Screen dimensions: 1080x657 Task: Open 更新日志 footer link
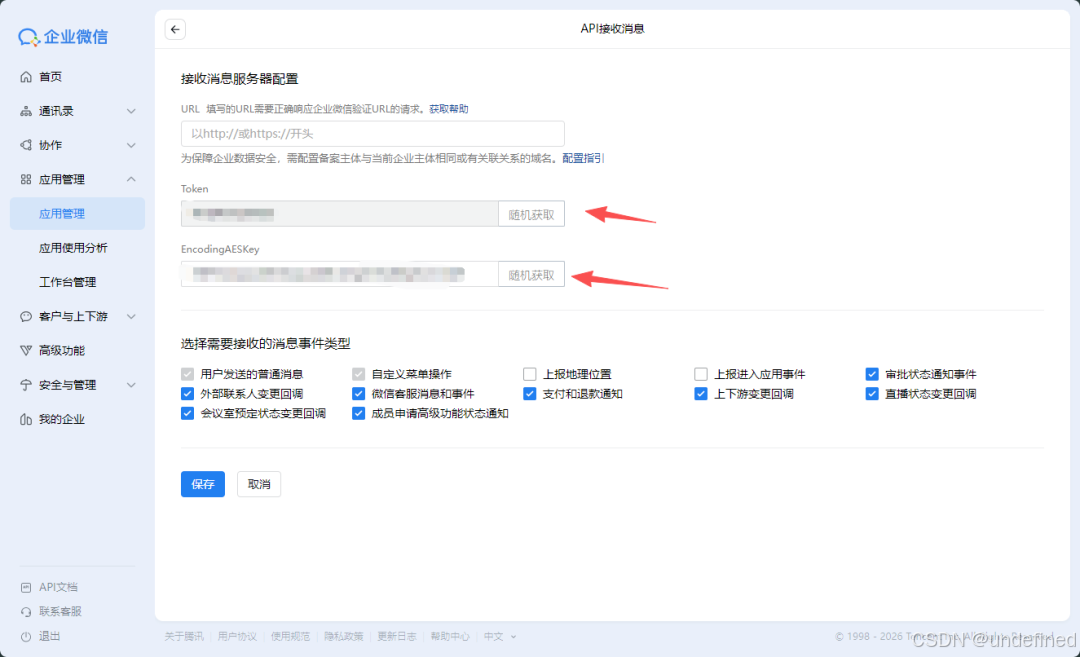coord(397,636)
